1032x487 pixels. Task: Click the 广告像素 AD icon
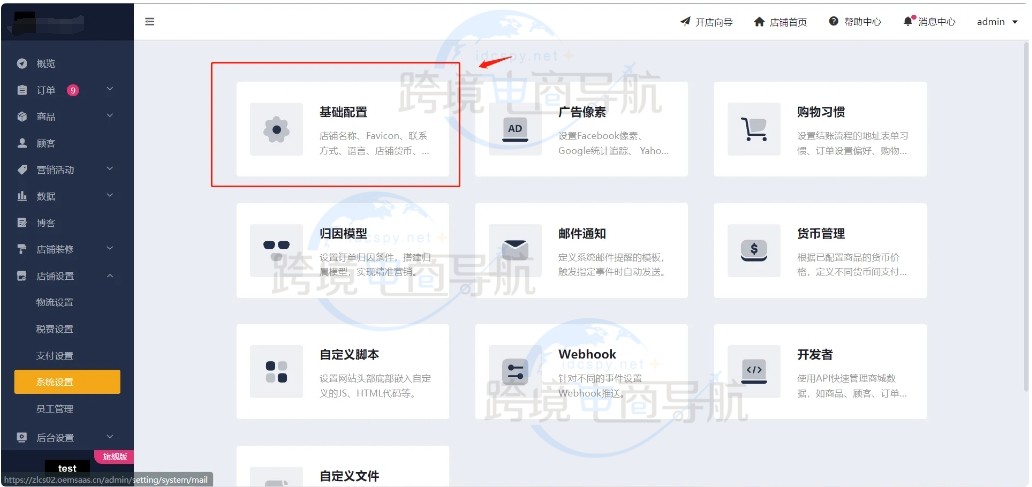(515, 130)
